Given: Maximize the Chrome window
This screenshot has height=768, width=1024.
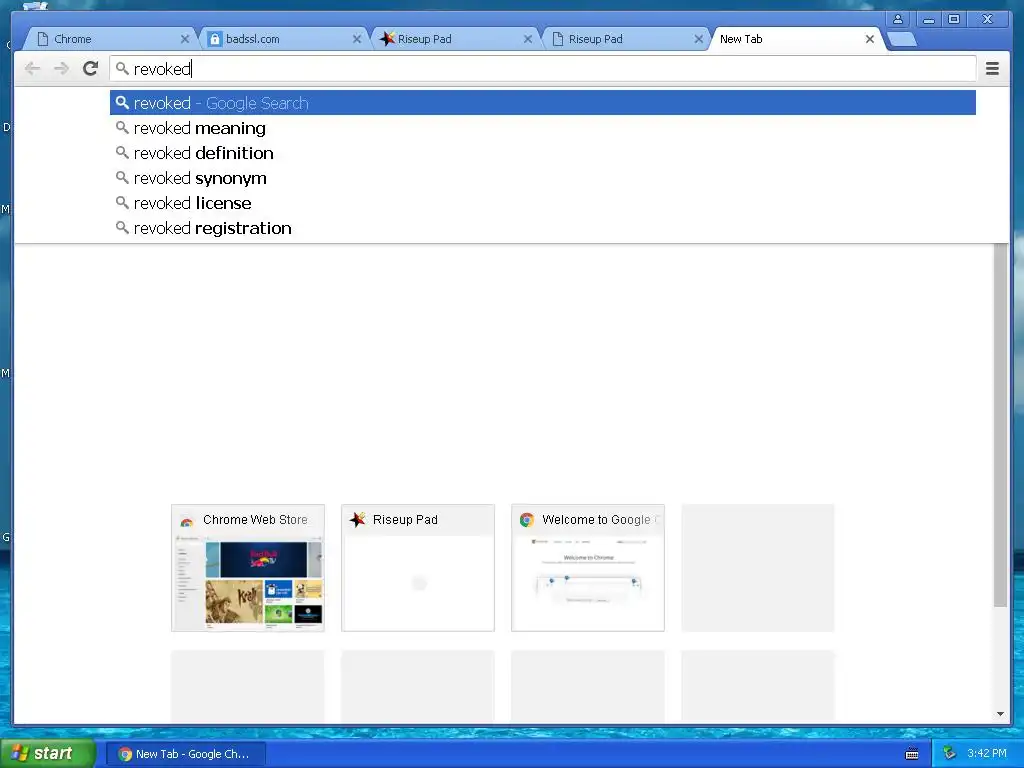Looking at the screenshot, I should (x=954, y=19).
